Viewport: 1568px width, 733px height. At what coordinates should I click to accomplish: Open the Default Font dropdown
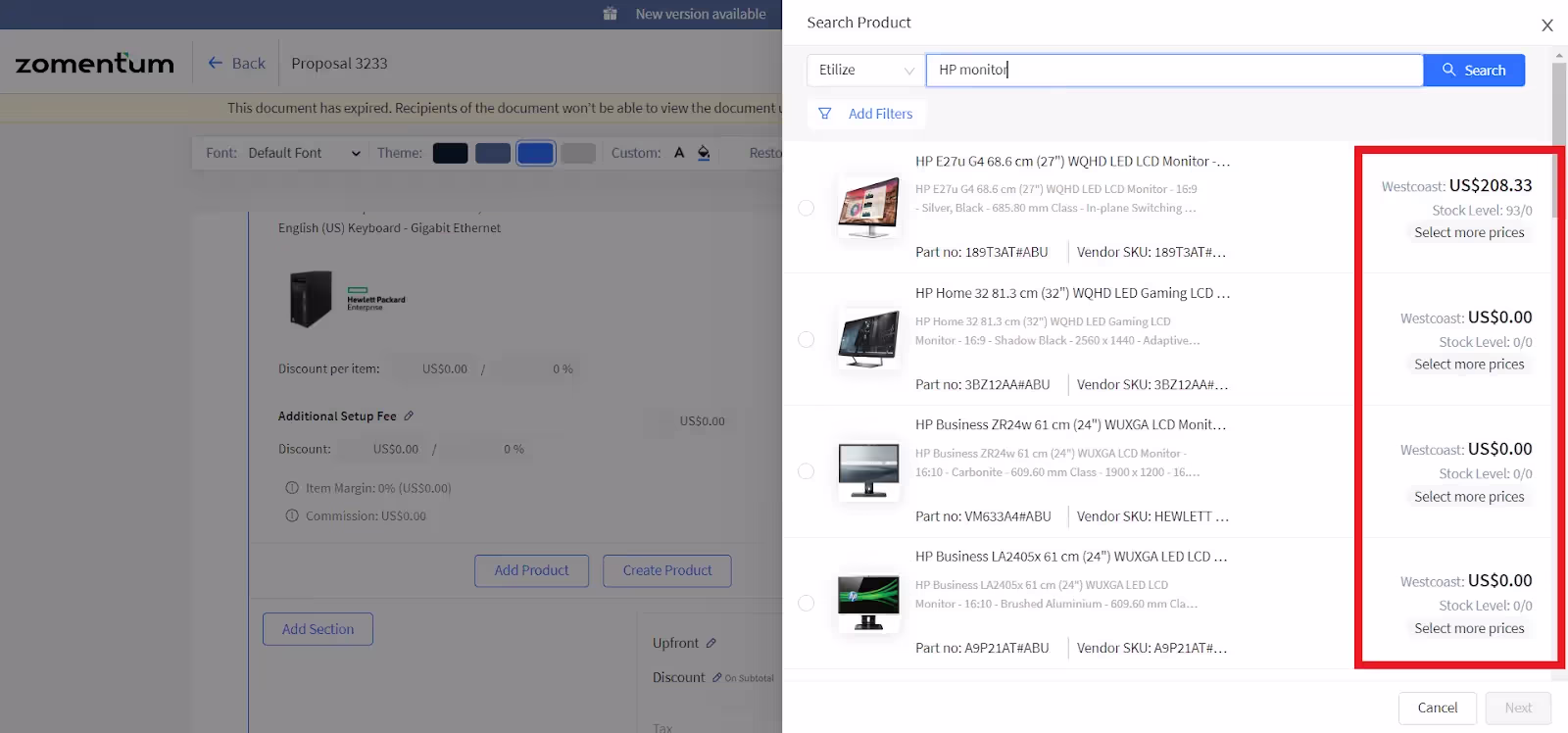tap(304, 153)
